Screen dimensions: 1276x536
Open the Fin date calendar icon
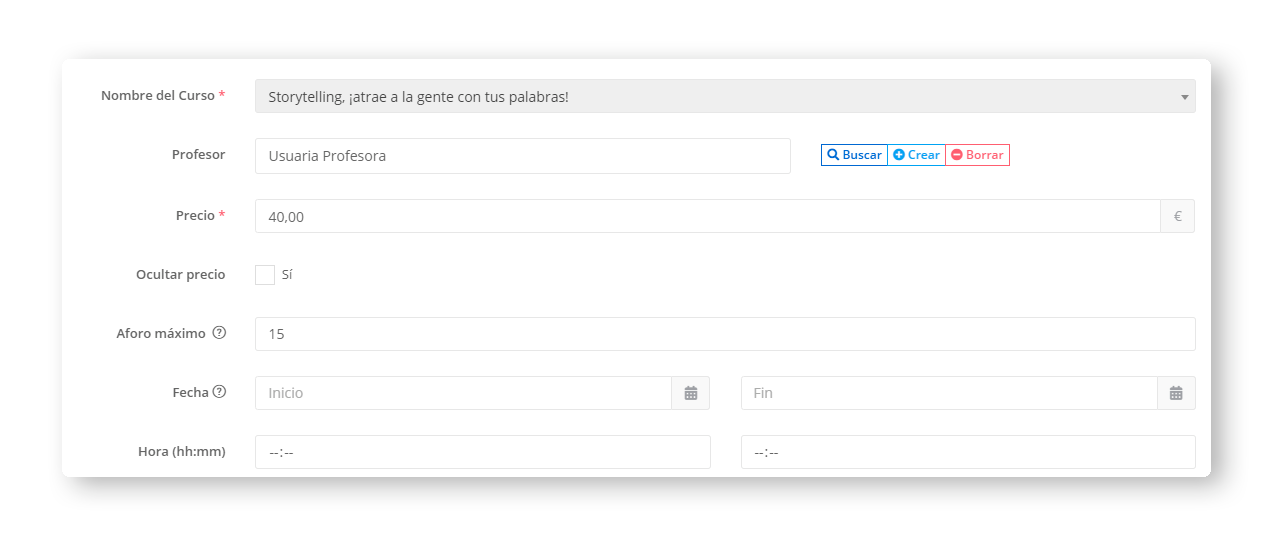click(1176, 393)
